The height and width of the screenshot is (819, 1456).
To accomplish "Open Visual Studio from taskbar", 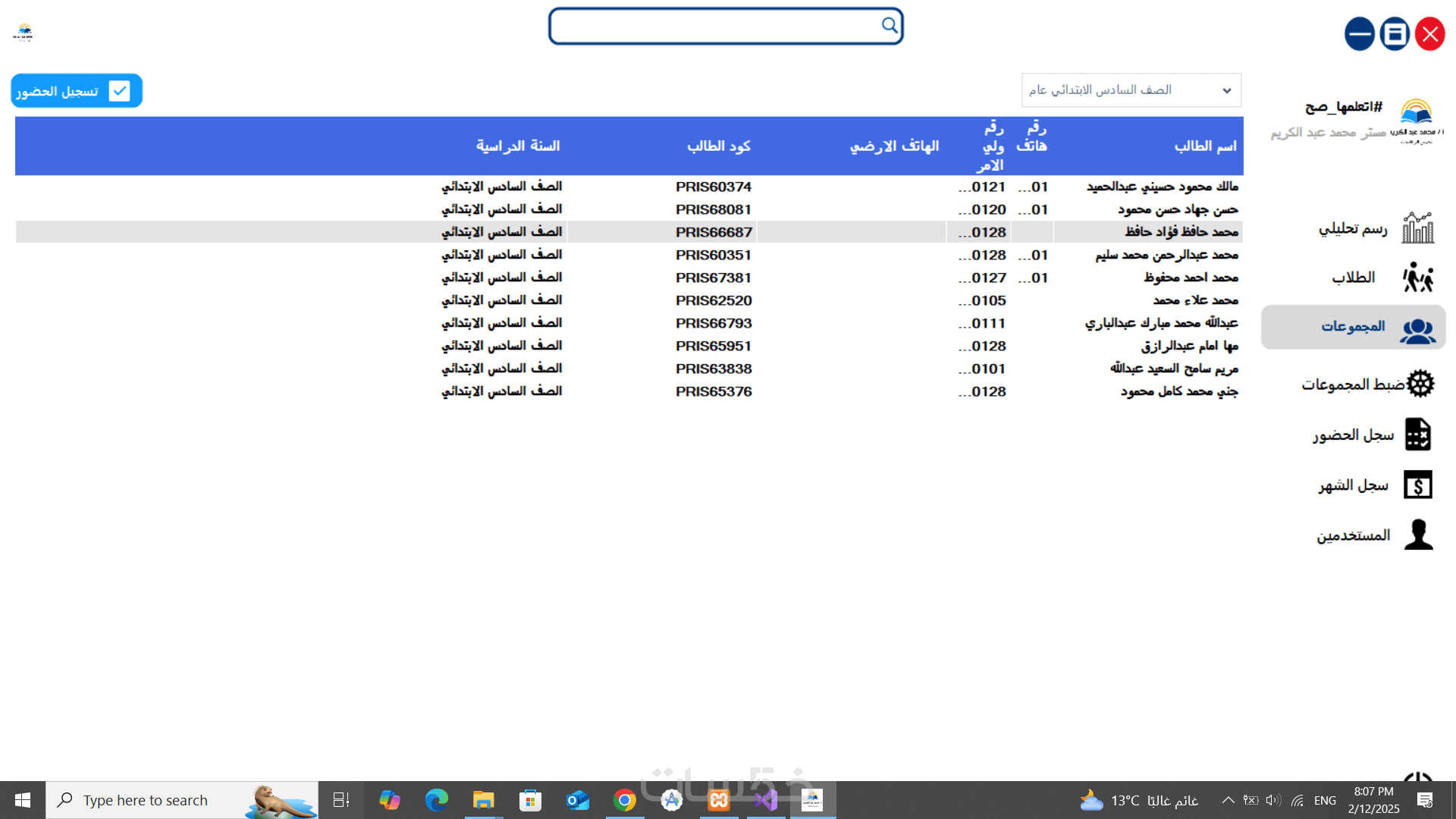I will pos(765,800).
